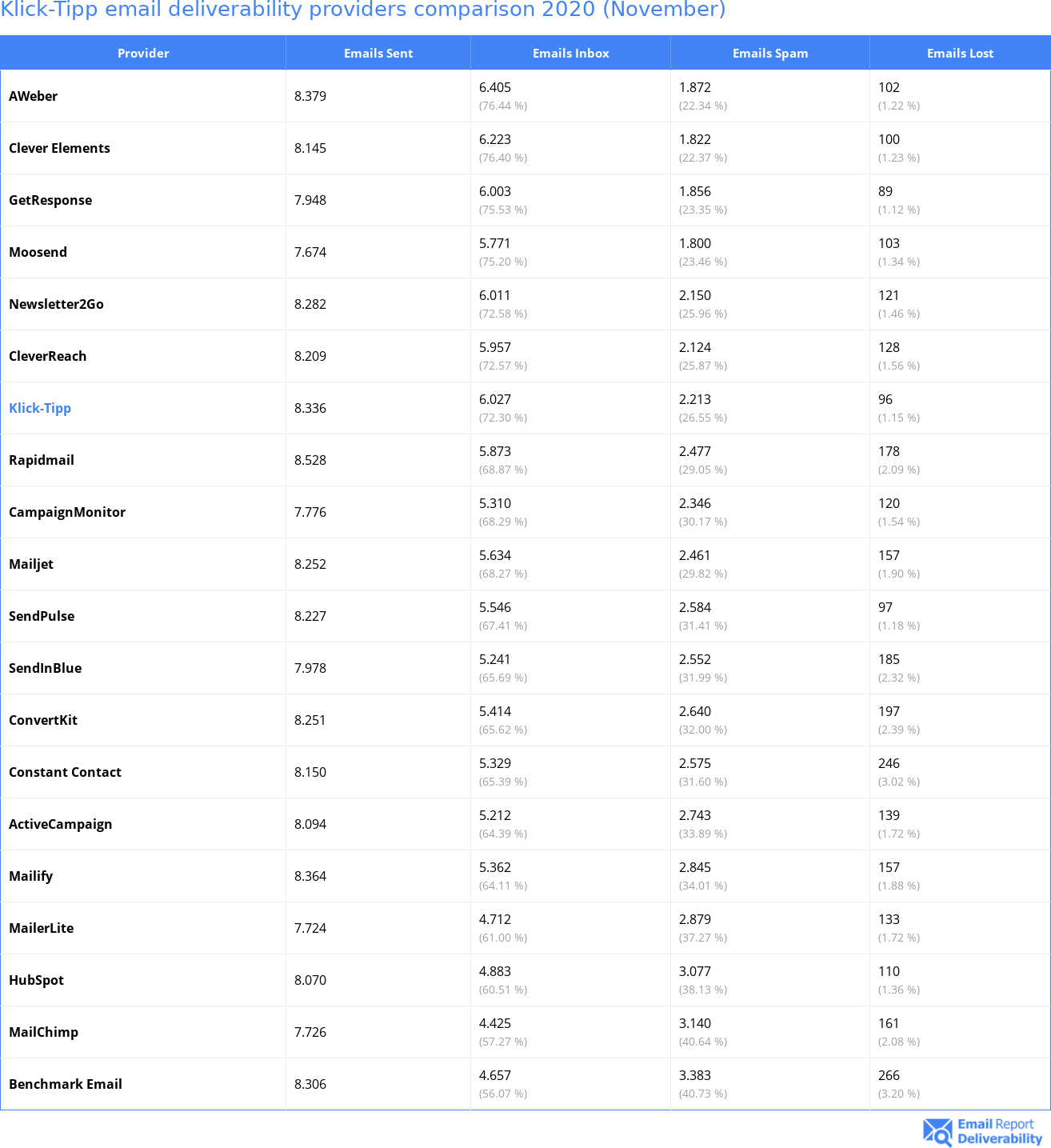Click the CleverReach provider name
The height and width of the screenshot is (1148, 1051).
(x=47, y=356)
